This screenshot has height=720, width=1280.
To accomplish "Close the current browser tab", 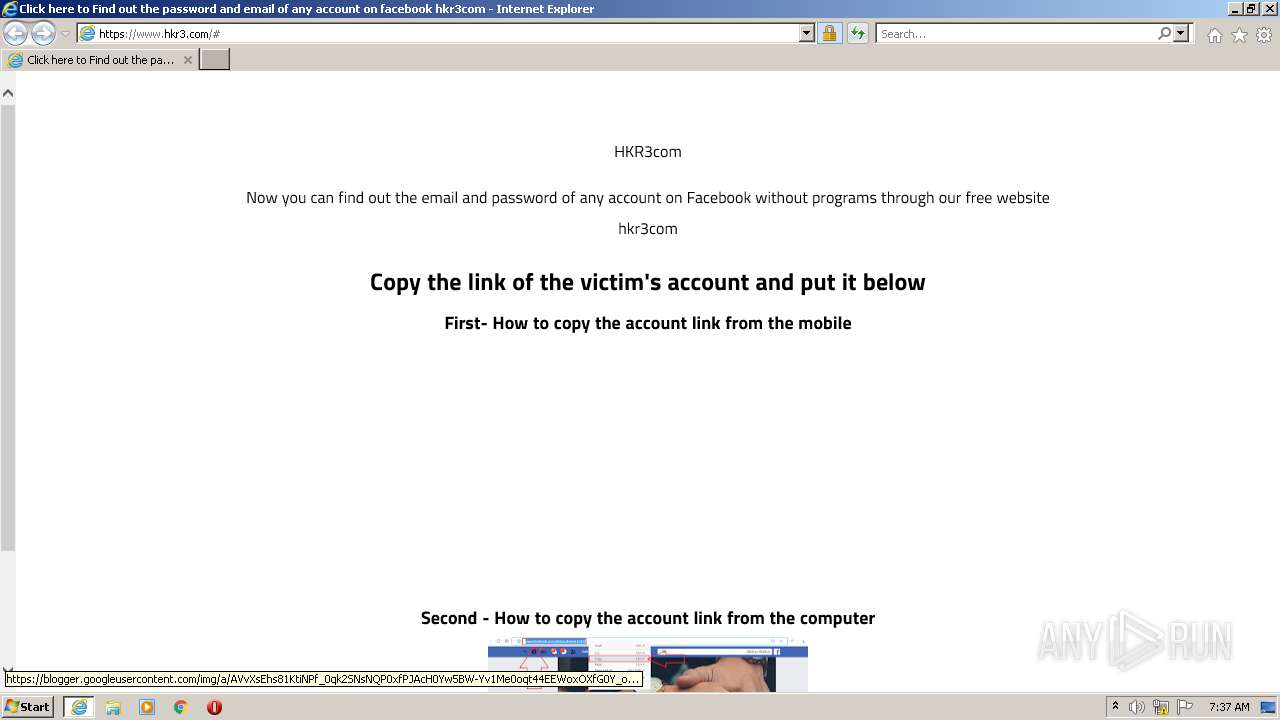I will coord(187,60).
